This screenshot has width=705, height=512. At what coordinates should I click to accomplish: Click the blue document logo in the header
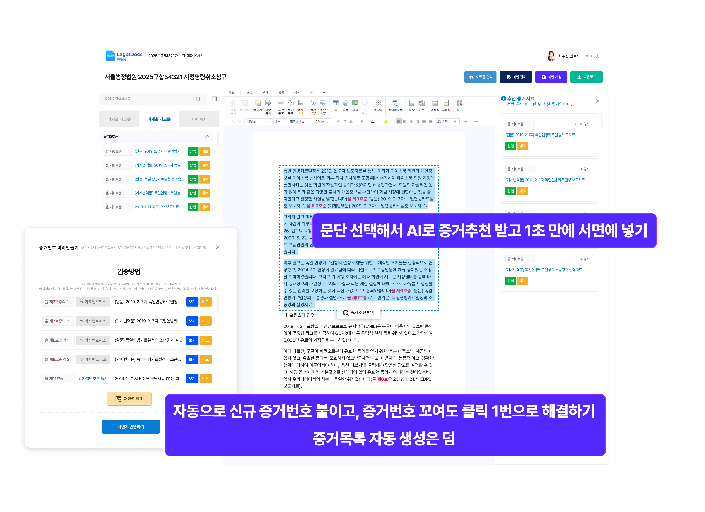(110, 55)
